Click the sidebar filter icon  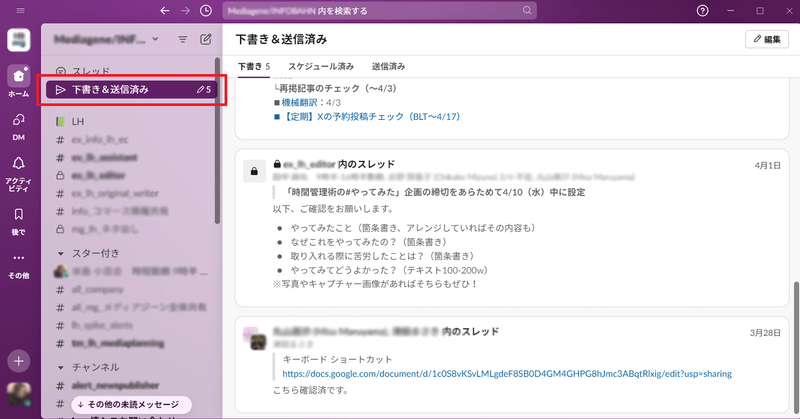[182, 40]
